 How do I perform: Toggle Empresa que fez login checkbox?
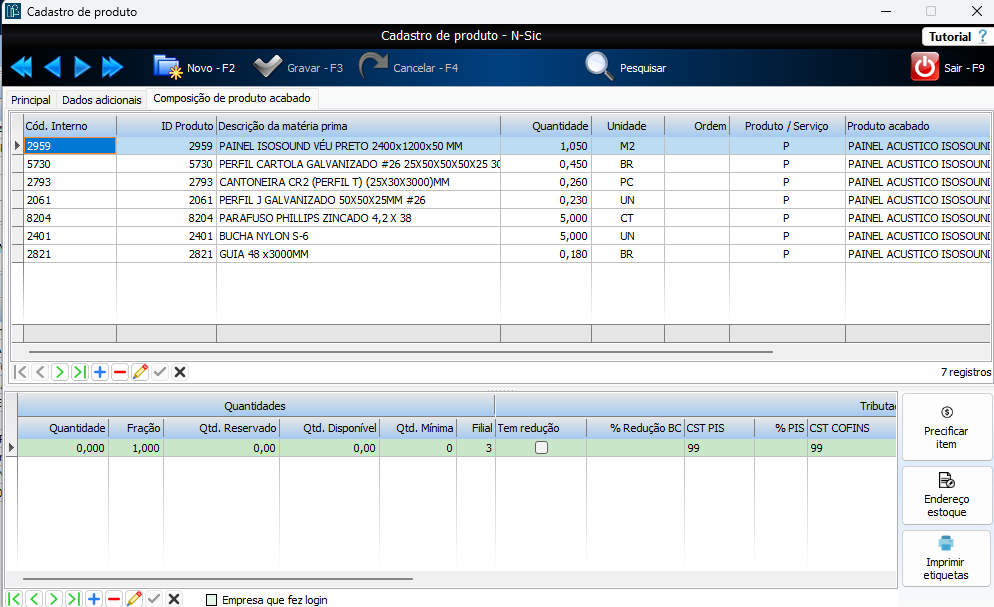click(212, 600)
